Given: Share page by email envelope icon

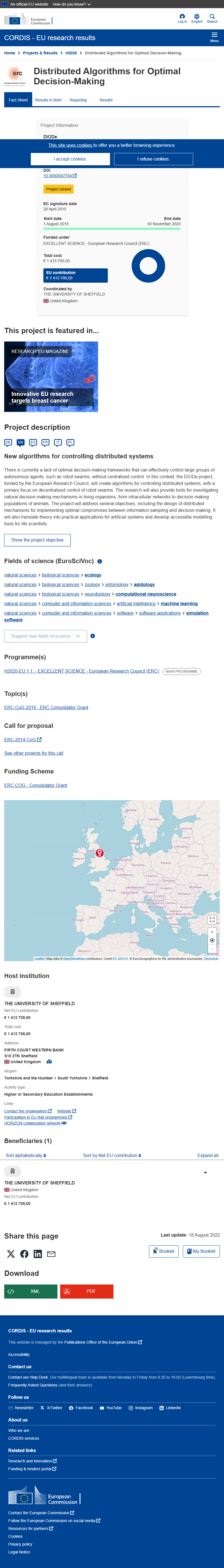Looking at the screenshot, I should click(x=51, y=1253).
